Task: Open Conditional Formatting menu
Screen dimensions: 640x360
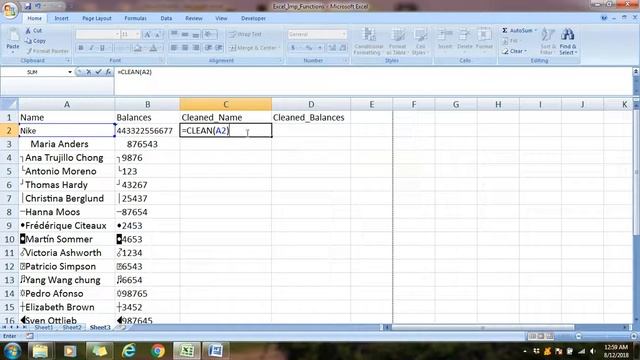Action: (369, 41)
